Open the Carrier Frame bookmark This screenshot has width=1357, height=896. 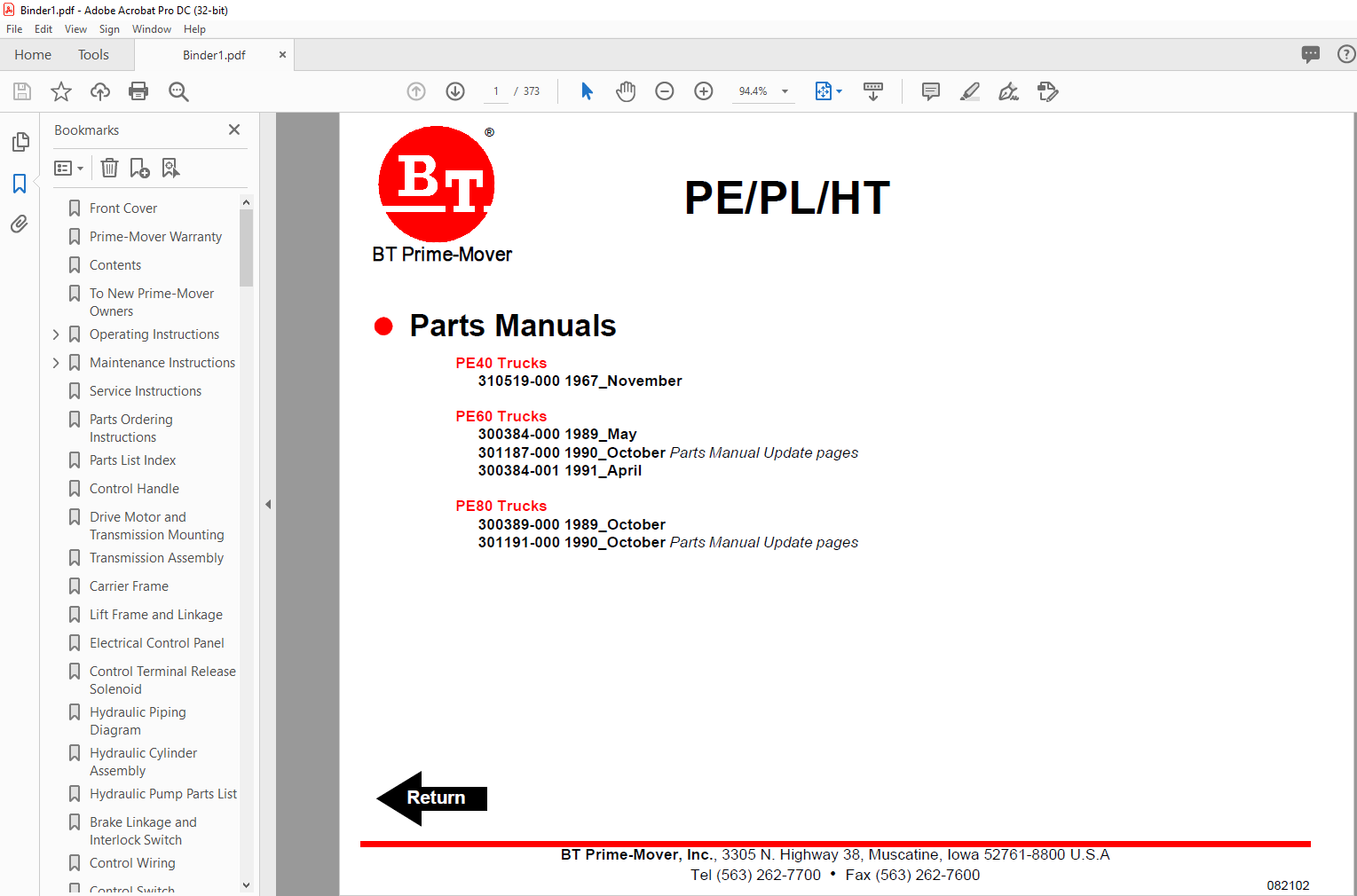coord(129,586)
